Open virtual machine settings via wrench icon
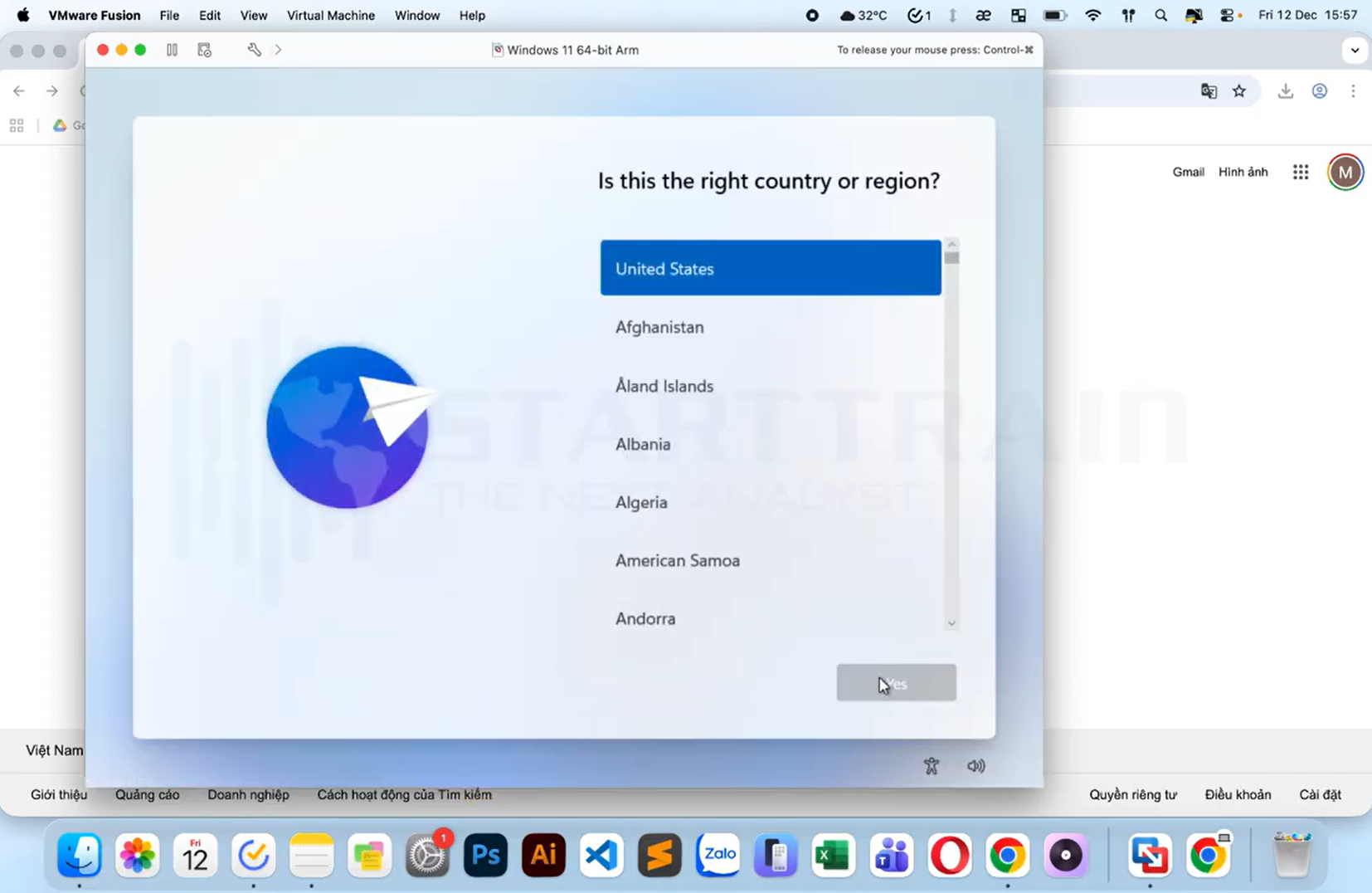Viewport: 1372px width, 893px height. pyautogui.click(x=254, y=50)
